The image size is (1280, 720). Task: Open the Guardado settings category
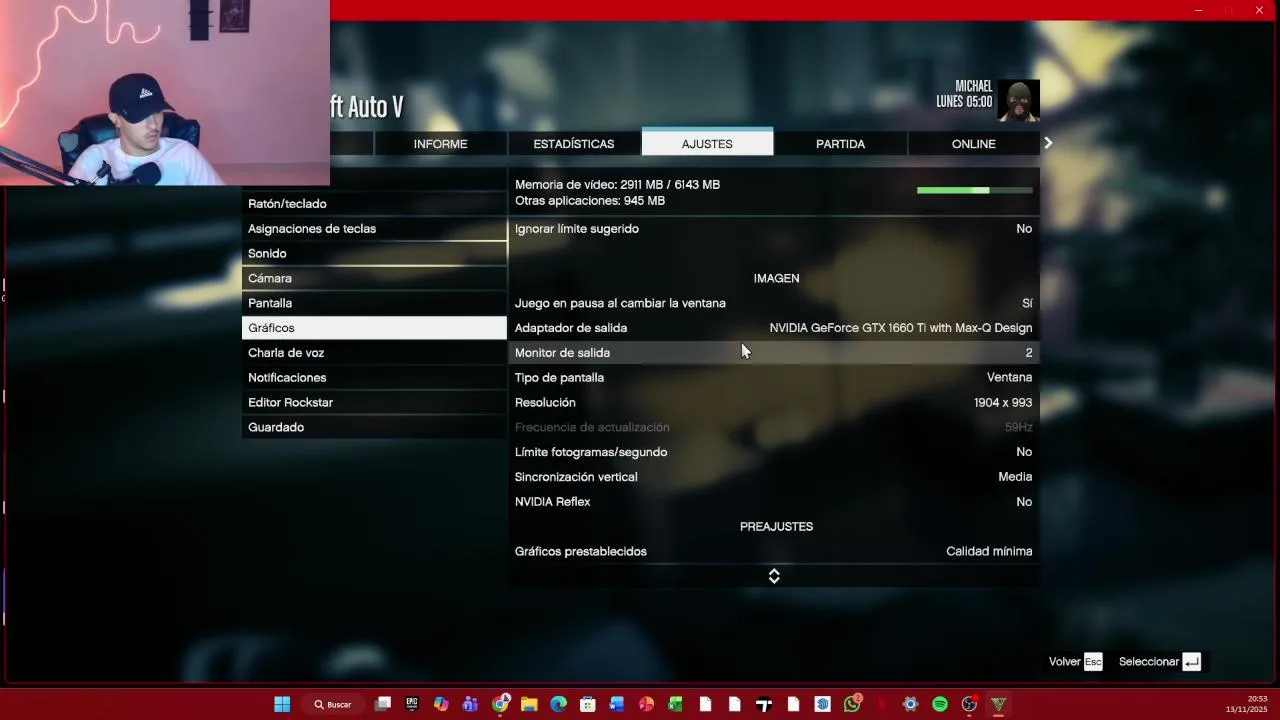[x=374, y=427]
